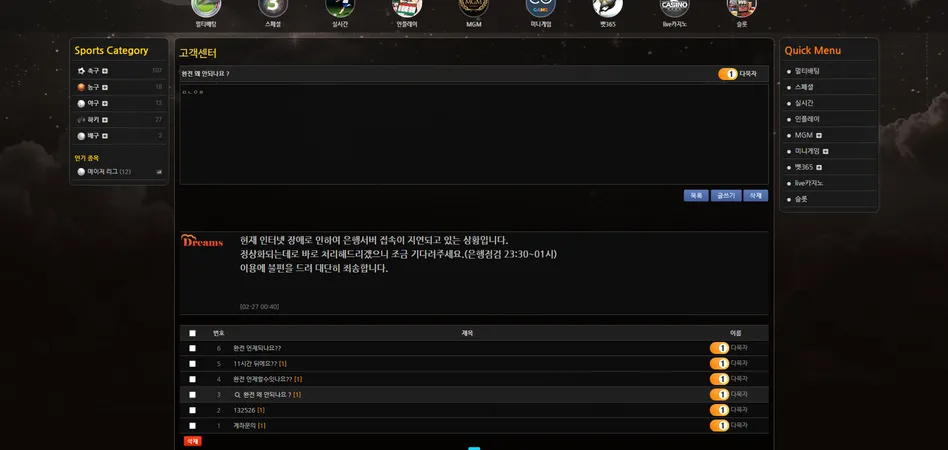Click the ball icon beside 메이저 리그

(81, 172)
